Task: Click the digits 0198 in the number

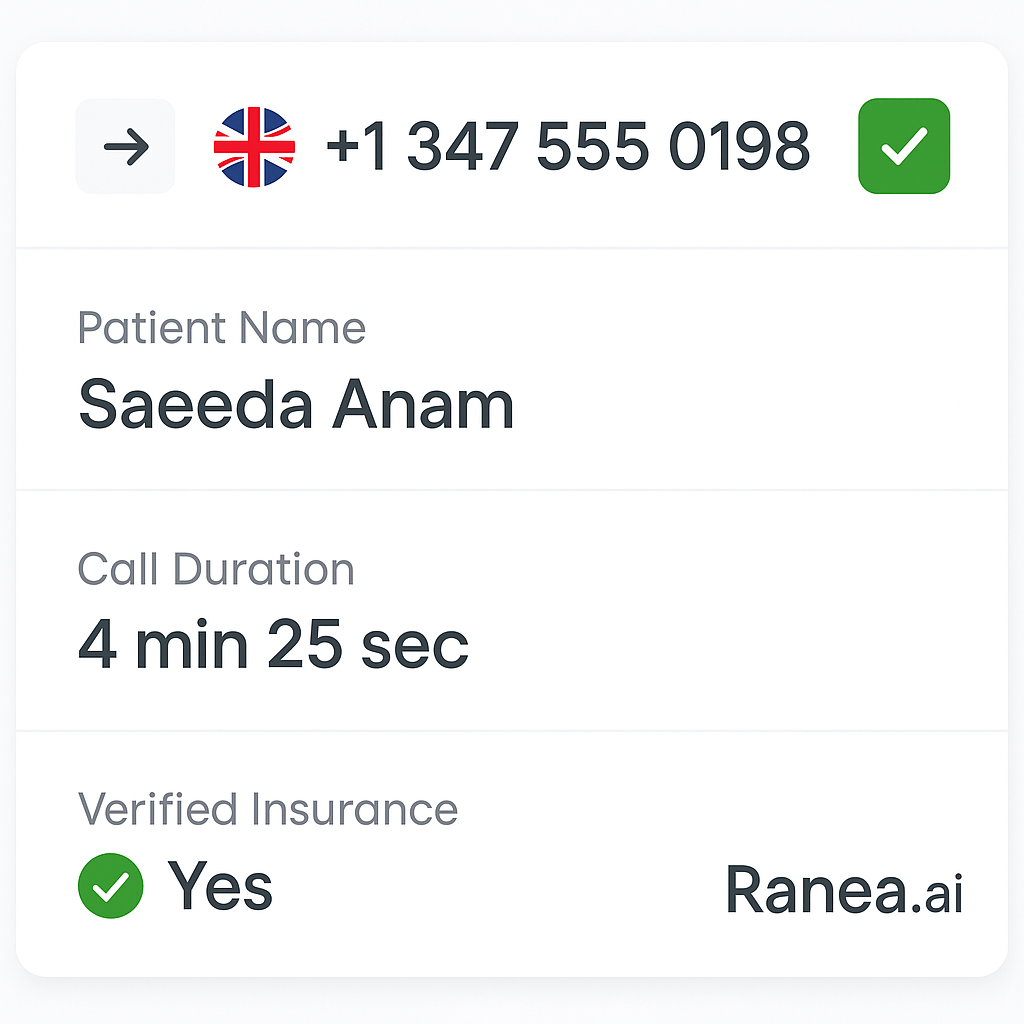Action: tap(740, 146)
